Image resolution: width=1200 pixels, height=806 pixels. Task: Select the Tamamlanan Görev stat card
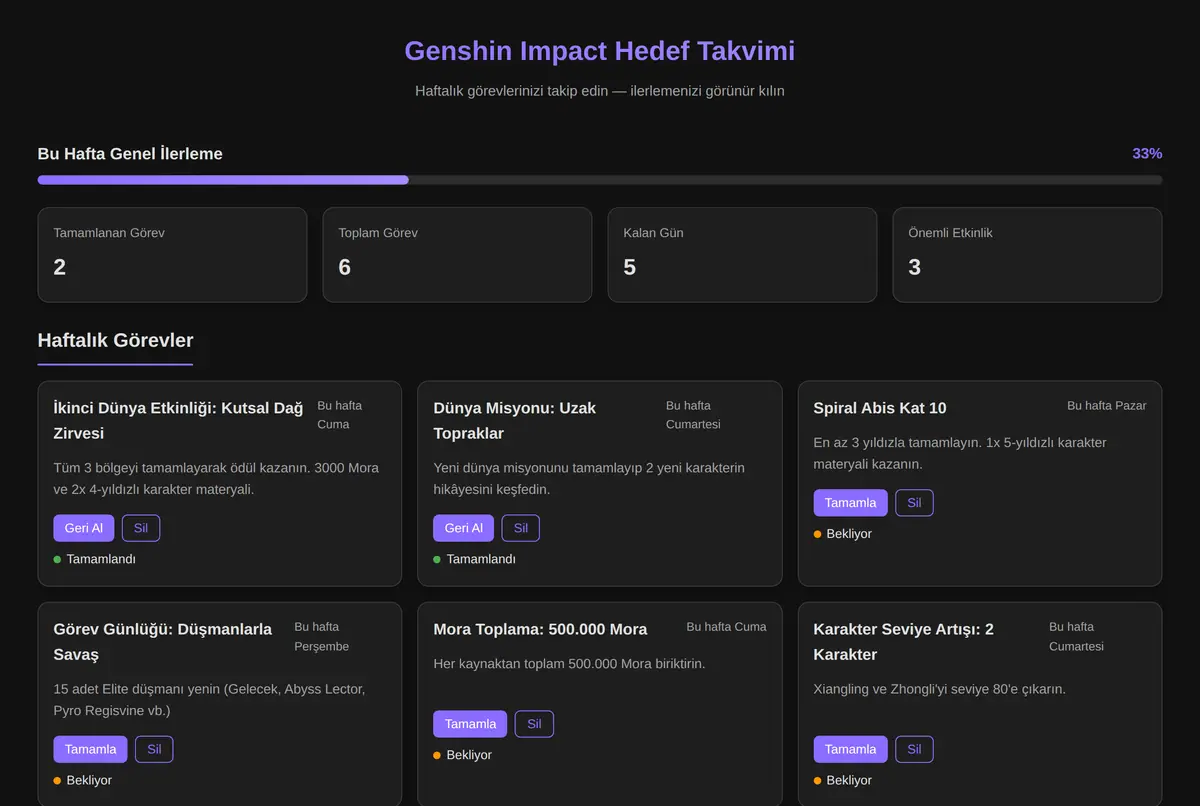pyautogui.click(x=172, y=255)
